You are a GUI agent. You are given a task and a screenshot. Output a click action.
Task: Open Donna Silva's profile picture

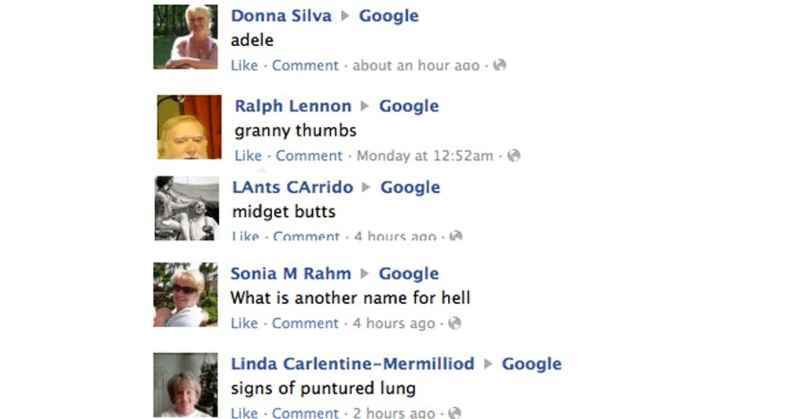[x=185, y=37]
